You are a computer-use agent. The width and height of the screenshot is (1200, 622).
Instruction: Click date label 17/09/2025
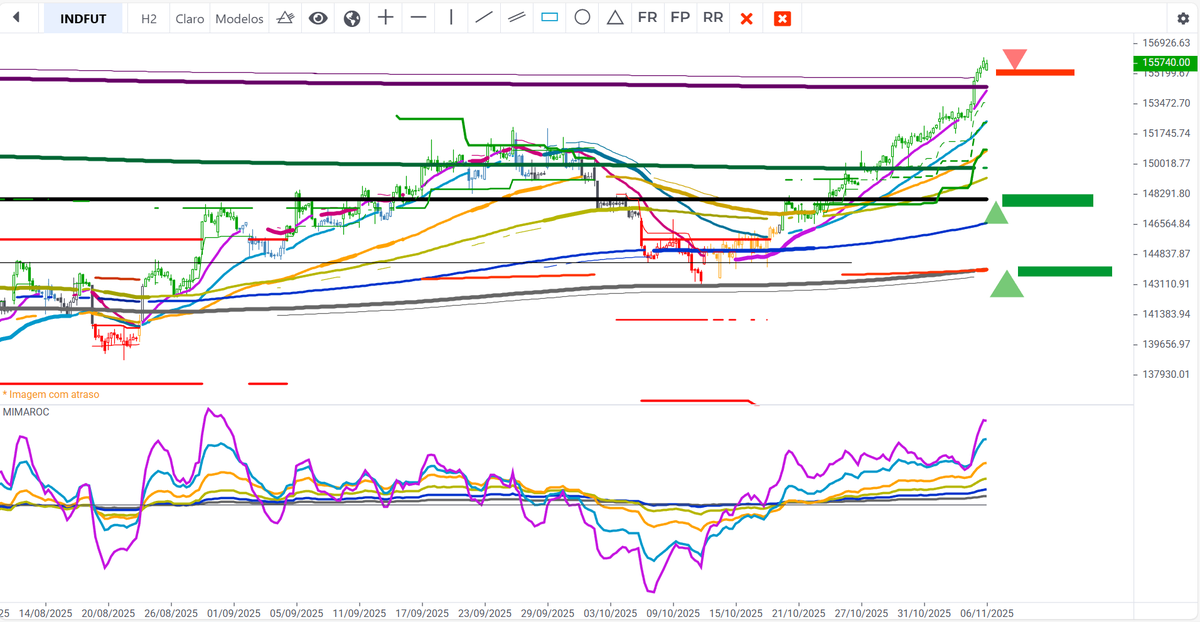(422, 613)
